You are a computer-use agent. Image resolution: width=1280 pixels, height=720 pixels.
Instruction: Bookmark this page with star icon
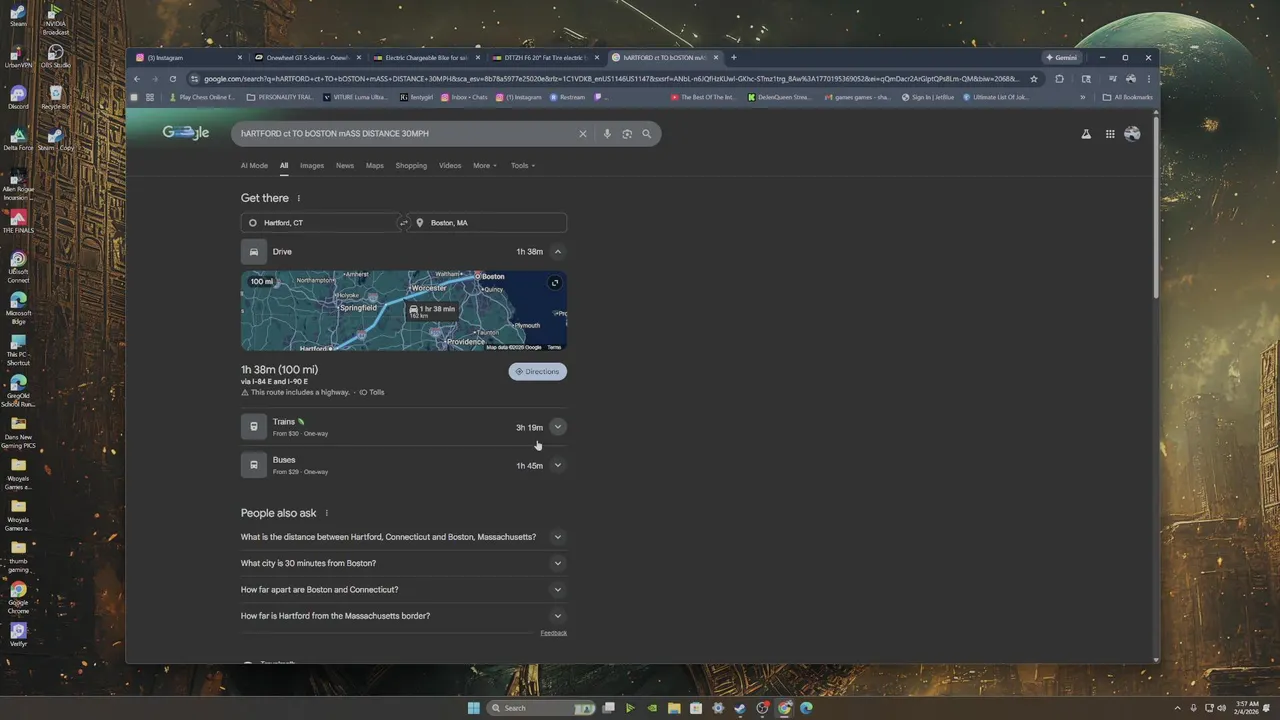click(1034, 79)
